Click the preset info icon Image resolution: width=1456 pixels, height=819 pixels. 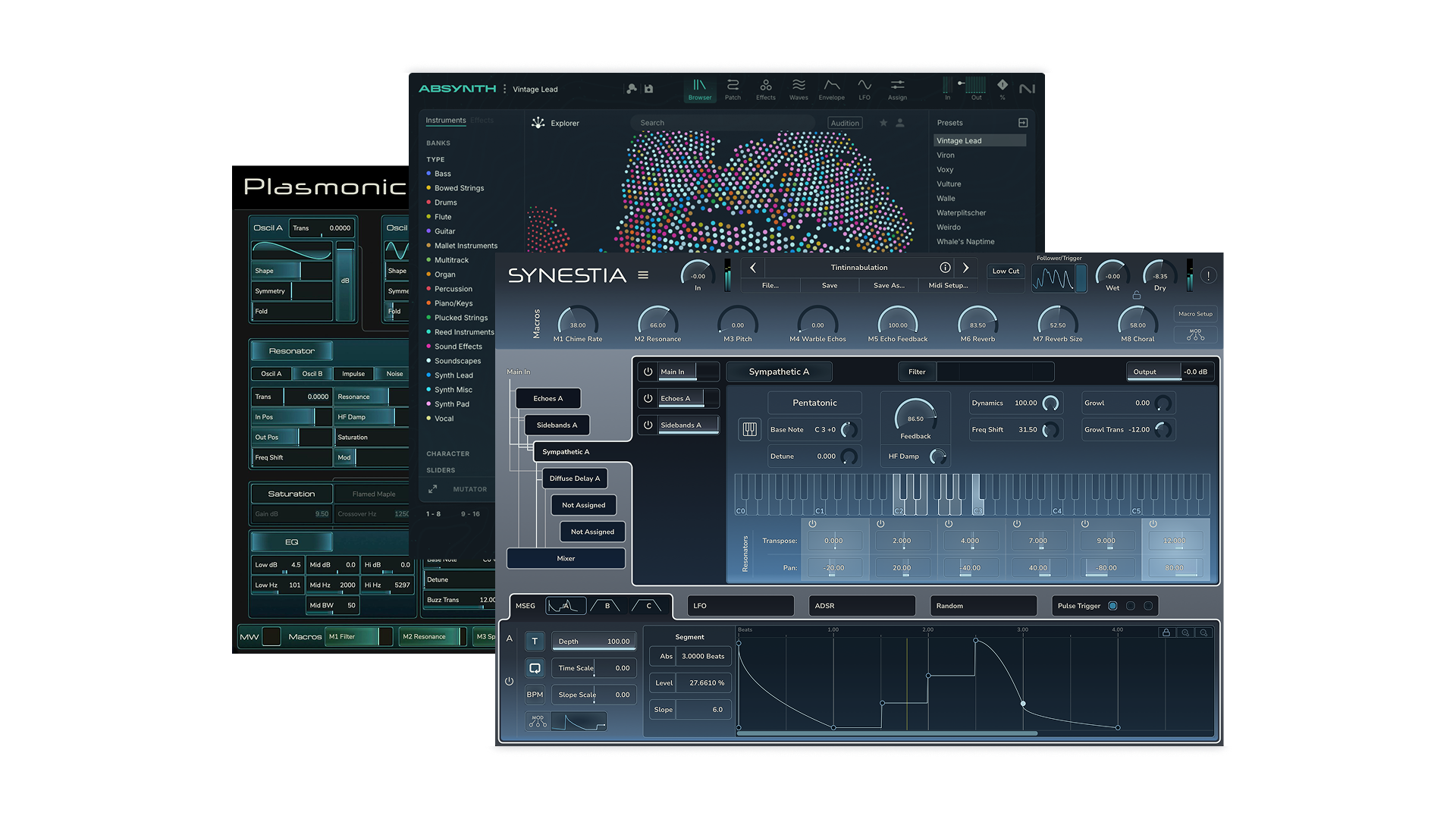pyautogui.click(x=945, y=268)
